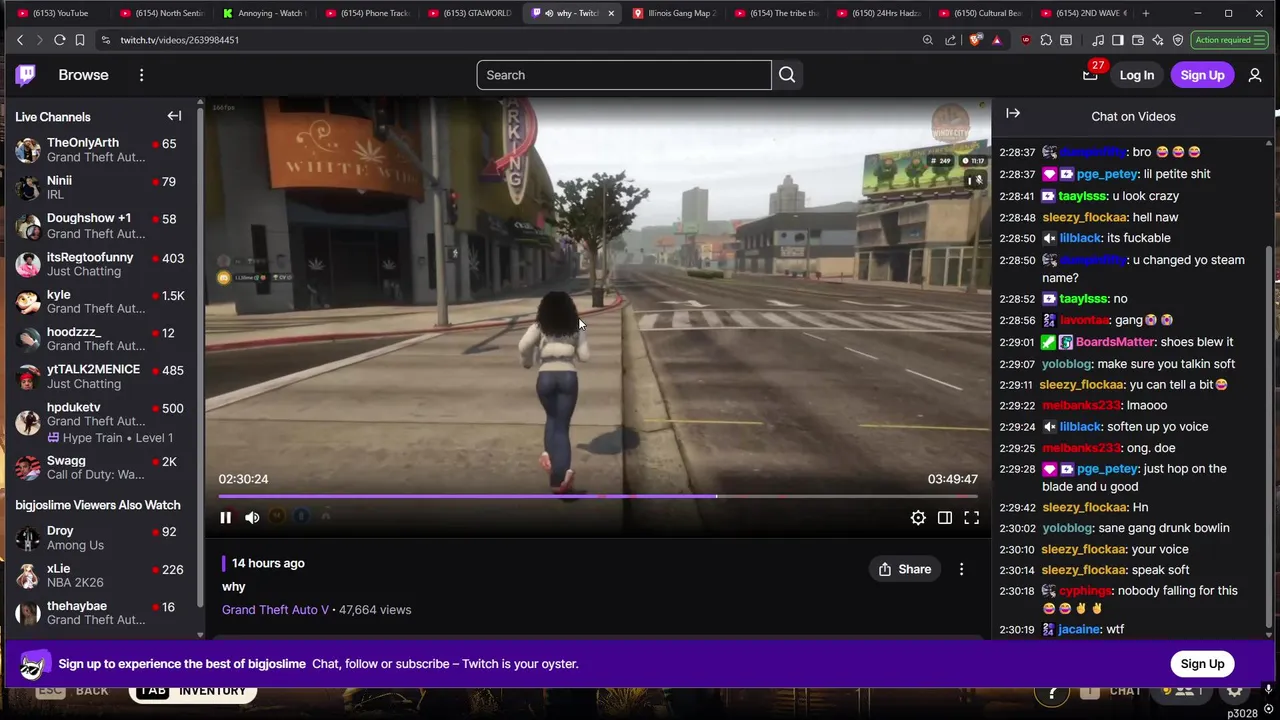Open Brave Wallet icon
Viewport: 1280px width, 720px height.
pyautogui.click(x=1137, y=40)
